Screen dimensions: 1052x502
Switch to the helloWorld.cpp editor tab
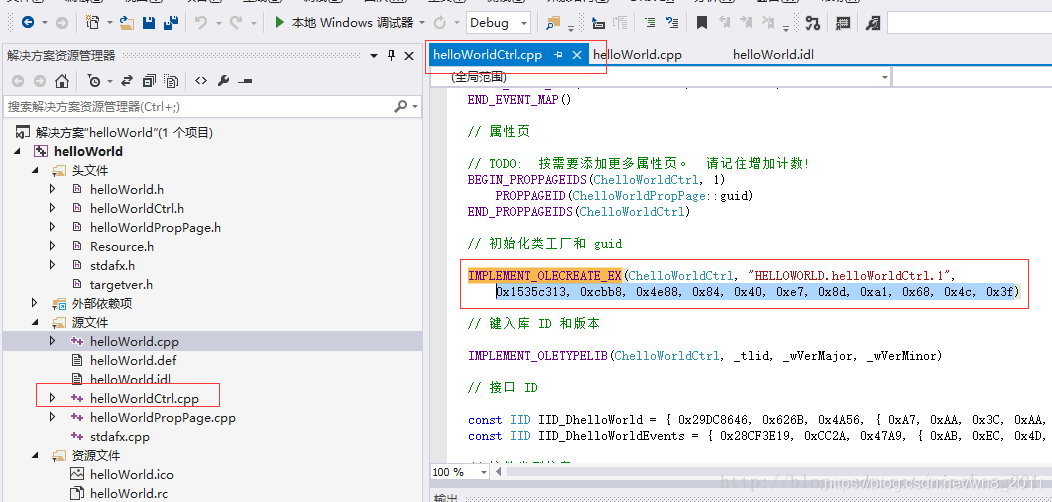637,55
